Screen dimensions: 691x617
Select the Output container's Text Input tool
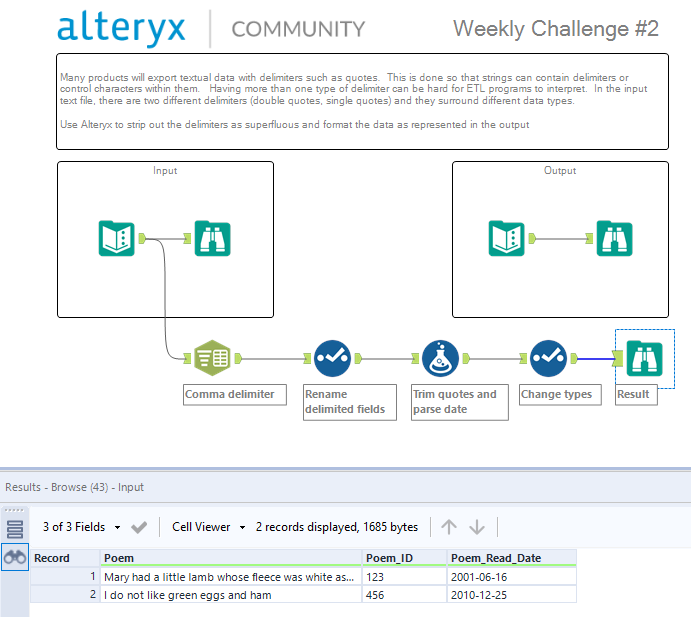[506, 238]
